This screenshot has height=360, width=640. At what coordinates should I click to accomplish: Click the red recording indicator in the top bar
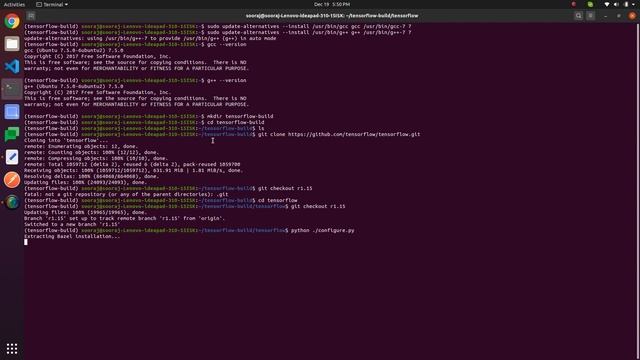(x=573, y=4)
